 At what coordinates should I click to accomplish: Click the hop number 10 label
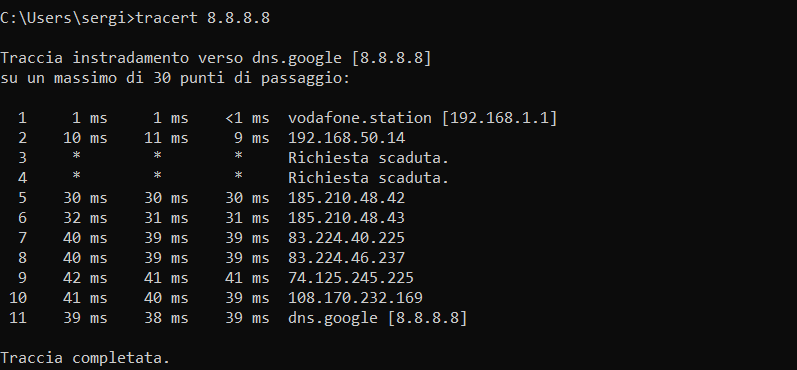click(18, 298)
